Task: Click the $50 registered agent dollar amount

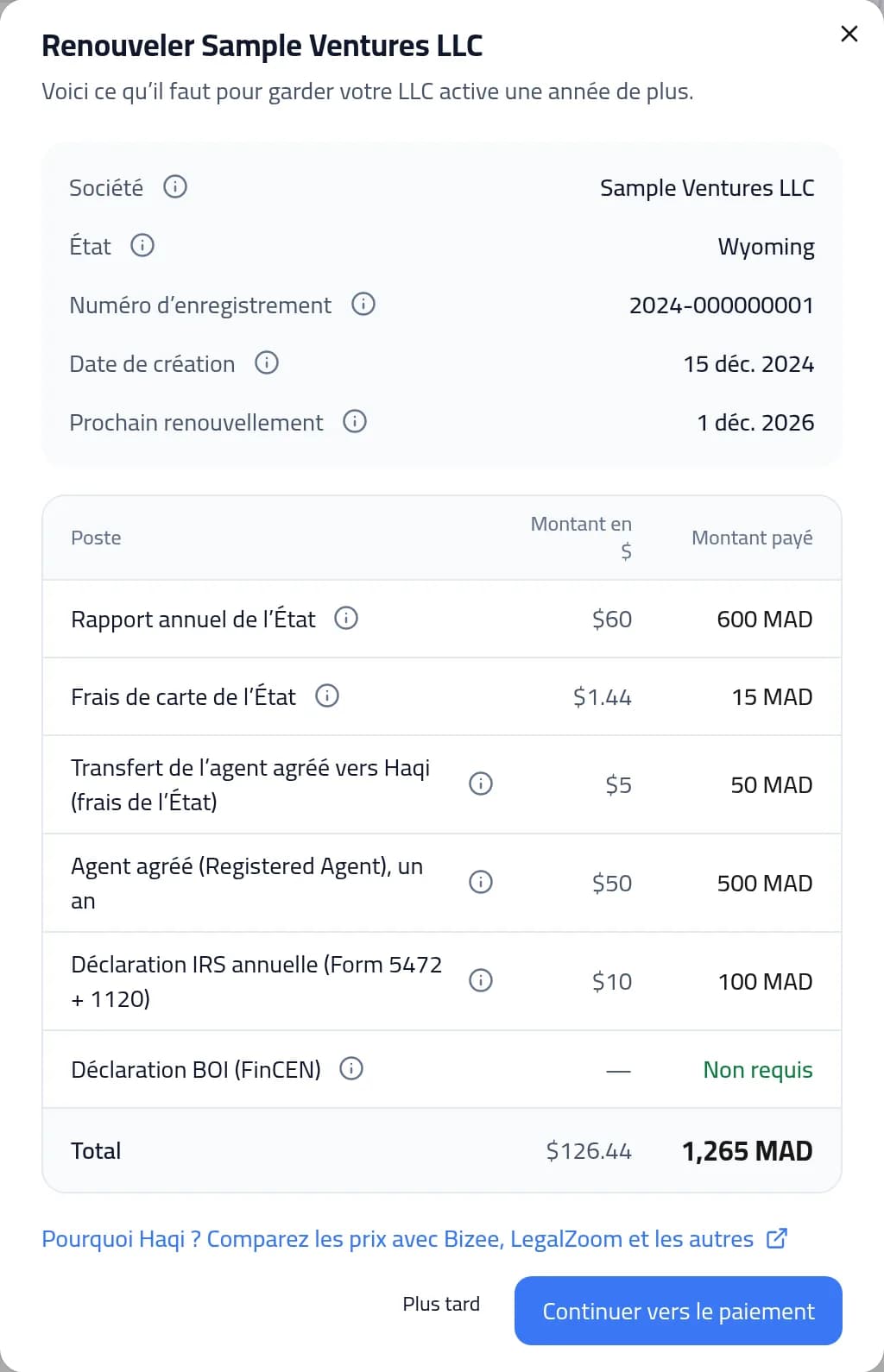Action: pos(612,884)
